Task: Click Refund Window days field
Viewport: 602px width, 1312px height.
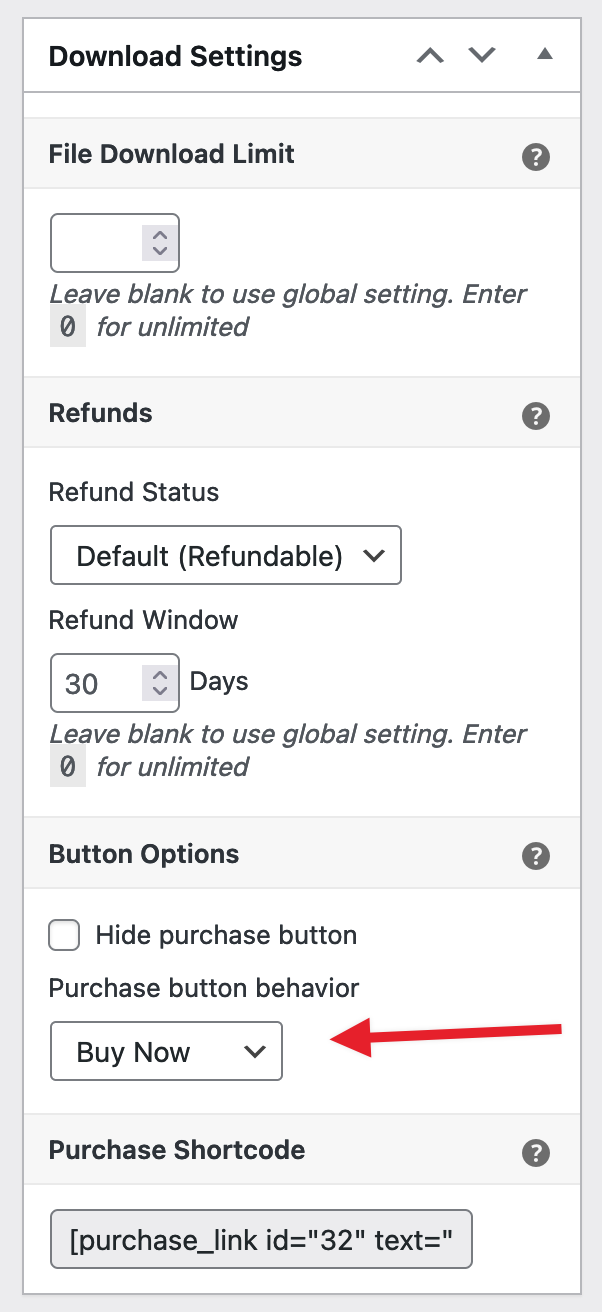Action: (x=115, y=683)
